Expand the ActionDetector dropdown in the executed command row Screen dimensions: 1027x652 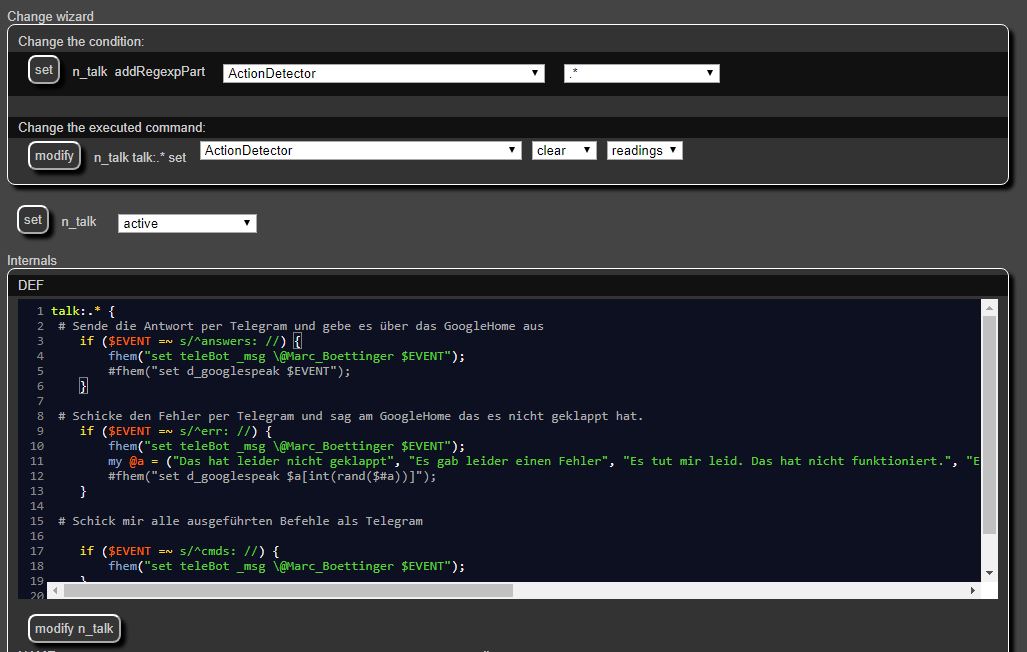coord(360,151)
